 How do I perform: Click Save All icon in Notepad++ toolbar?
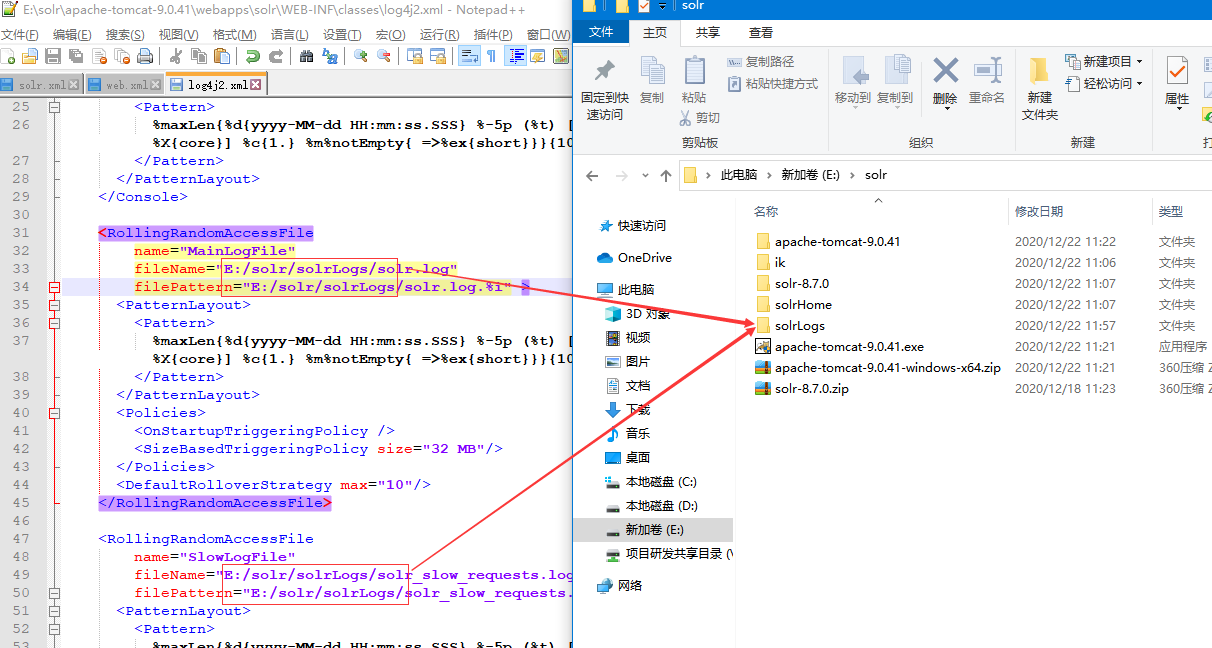[76, 56]
